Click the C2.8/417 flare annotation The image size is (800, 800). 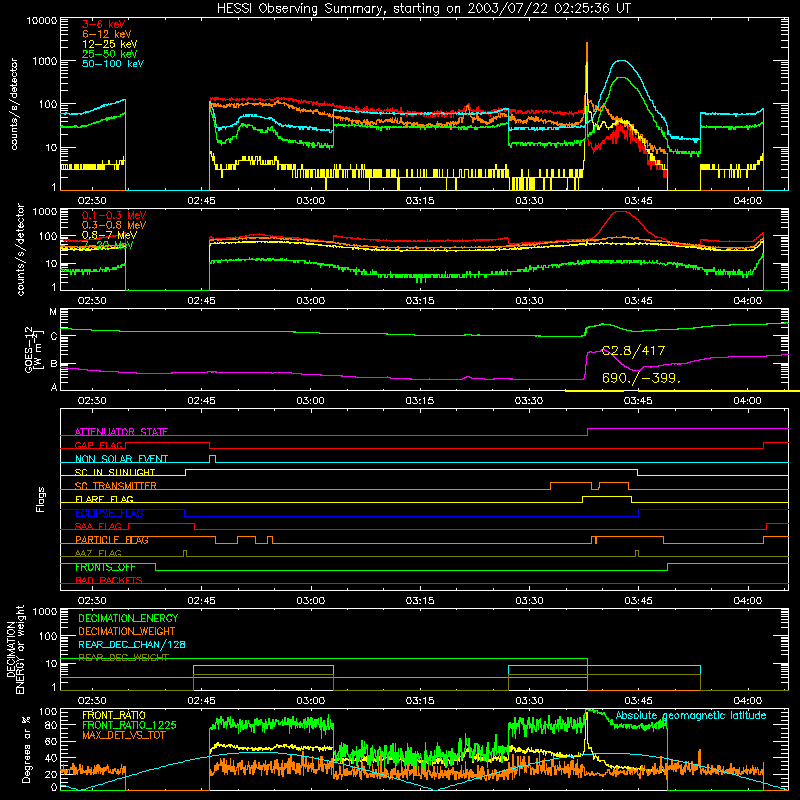(633, 351)
